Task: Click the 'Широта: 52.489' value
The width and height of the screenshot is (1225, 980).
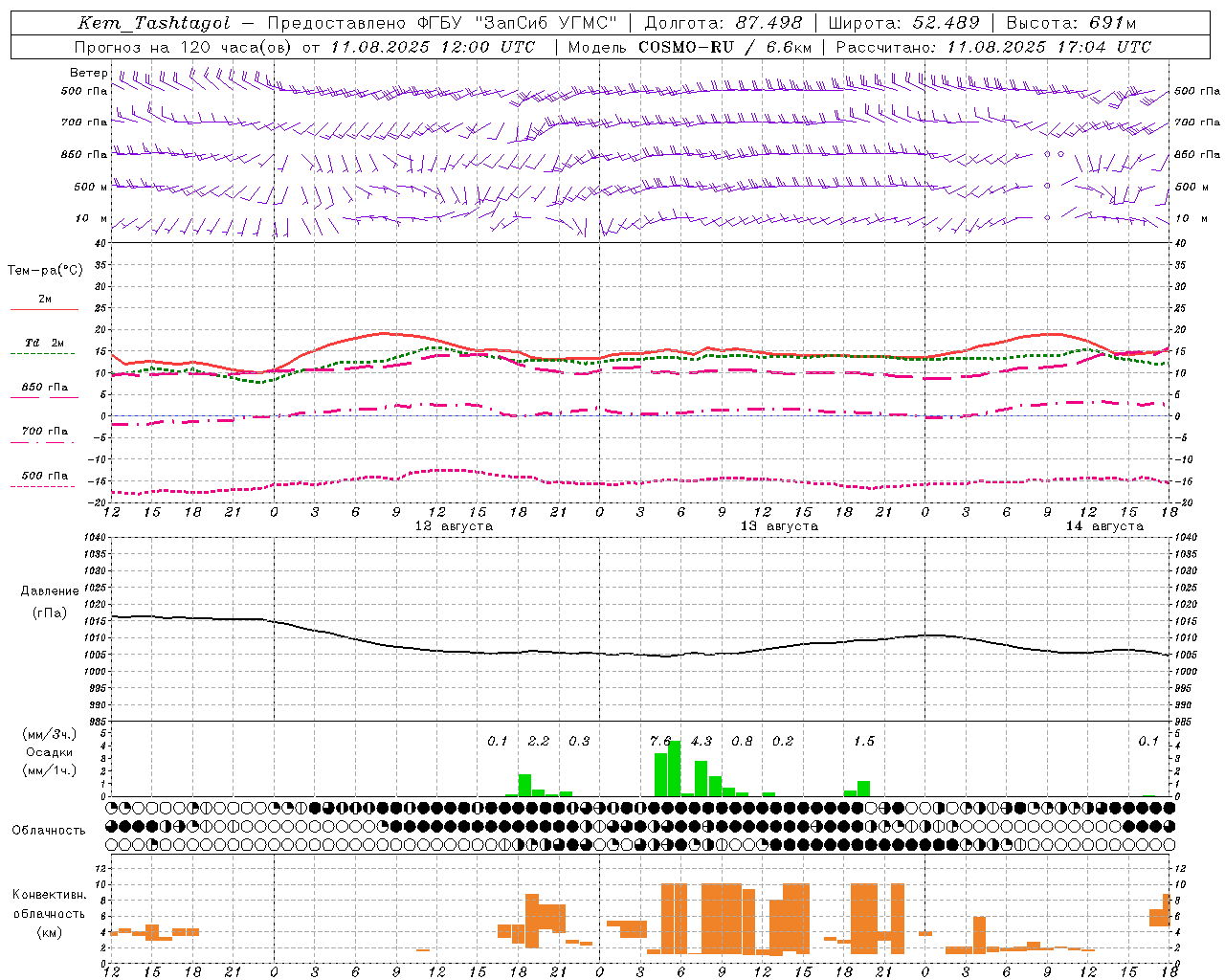Action: click(x=903, y=23)
